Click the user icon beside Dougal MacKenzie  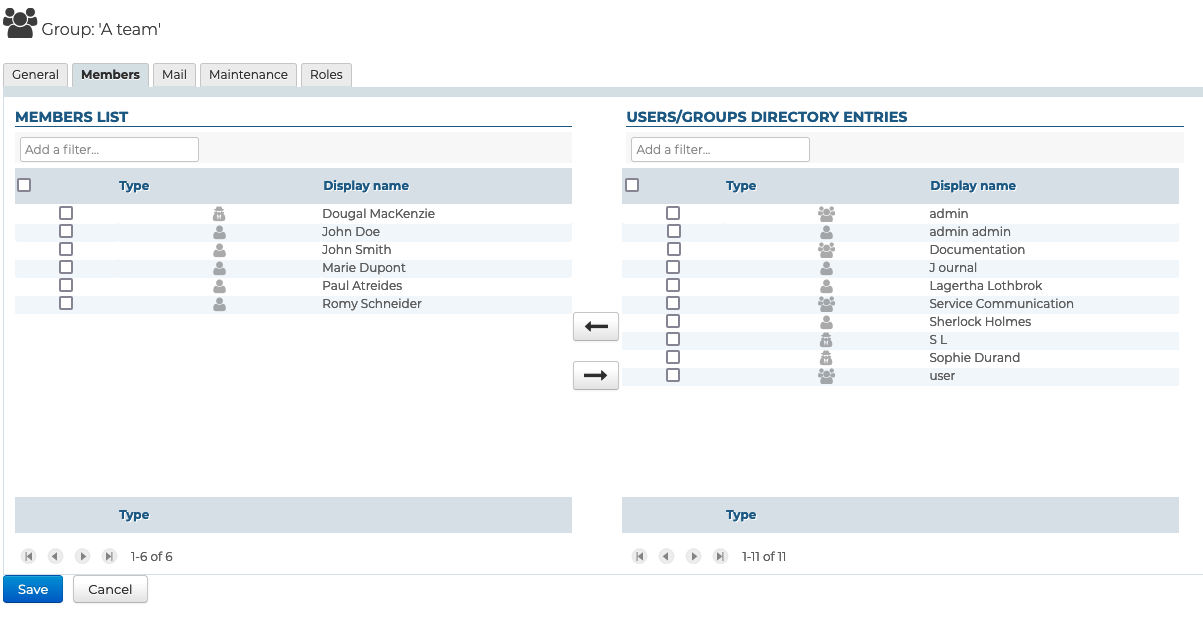click(x=219, y=214)
